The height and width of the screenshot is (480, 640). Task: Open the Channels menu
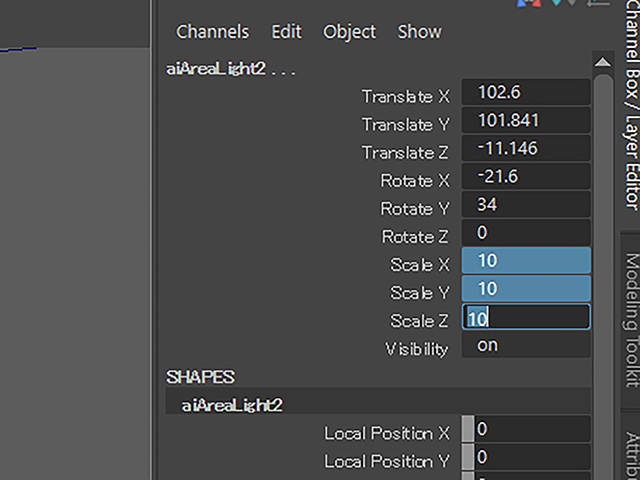(212, 32)
